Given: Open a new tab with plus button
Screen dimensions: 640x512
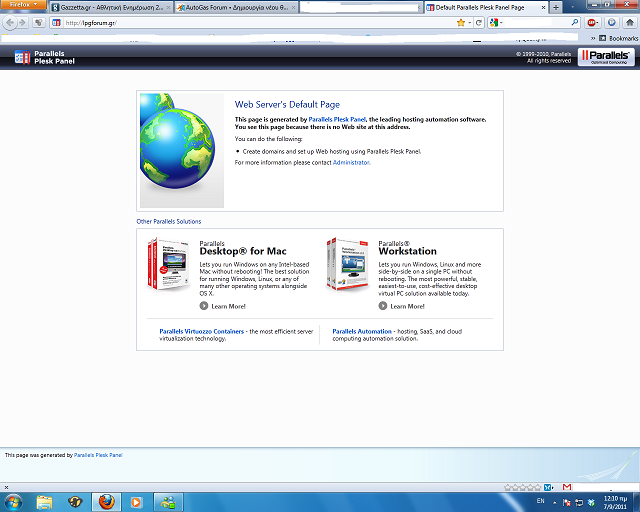Looking at the screenshot, I should 556,7.
